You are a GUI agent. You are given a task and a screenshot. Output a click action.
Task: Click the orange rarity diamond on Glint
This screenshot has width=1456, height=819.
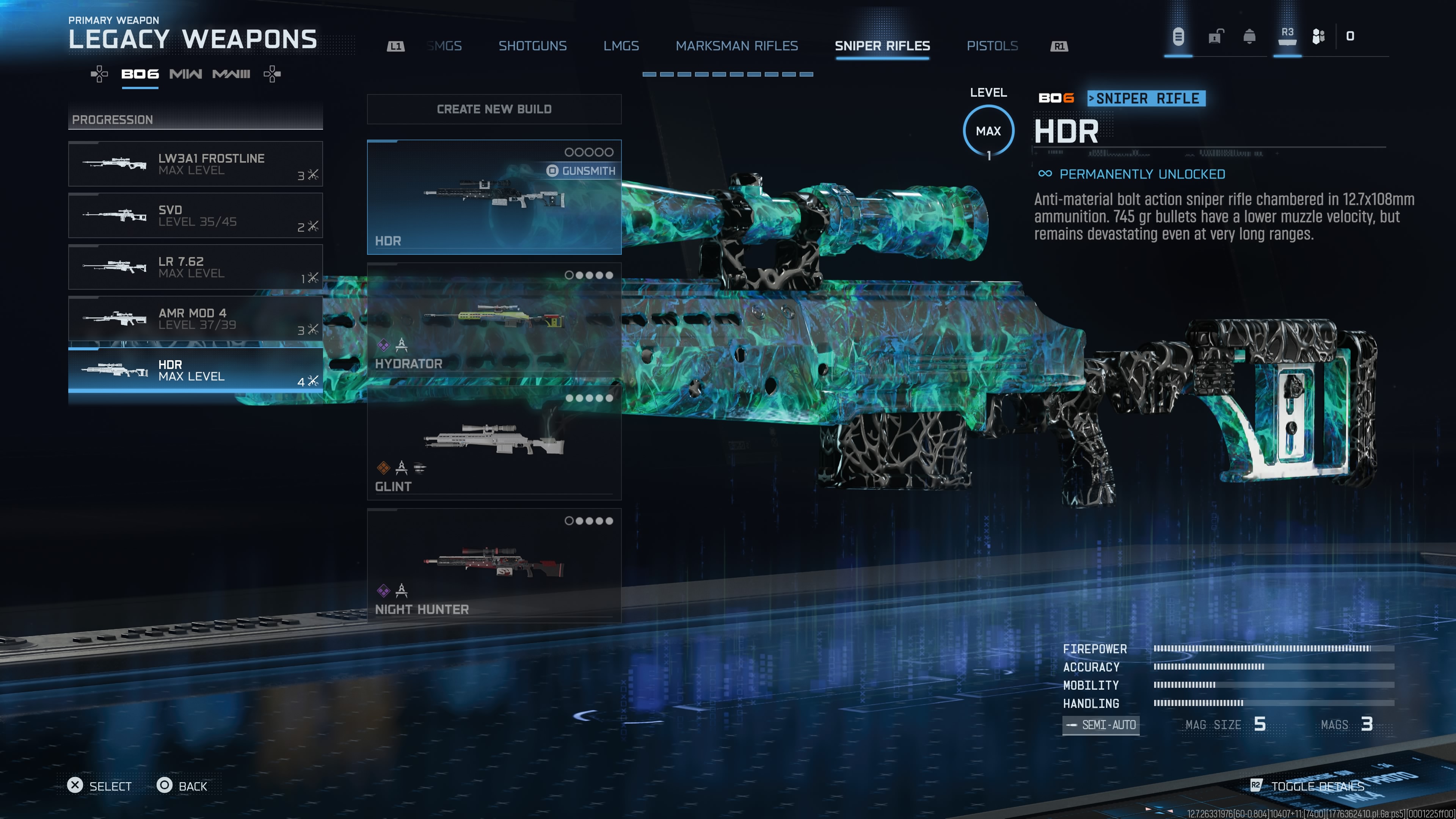pyautogui.click(x=383, y=468)
